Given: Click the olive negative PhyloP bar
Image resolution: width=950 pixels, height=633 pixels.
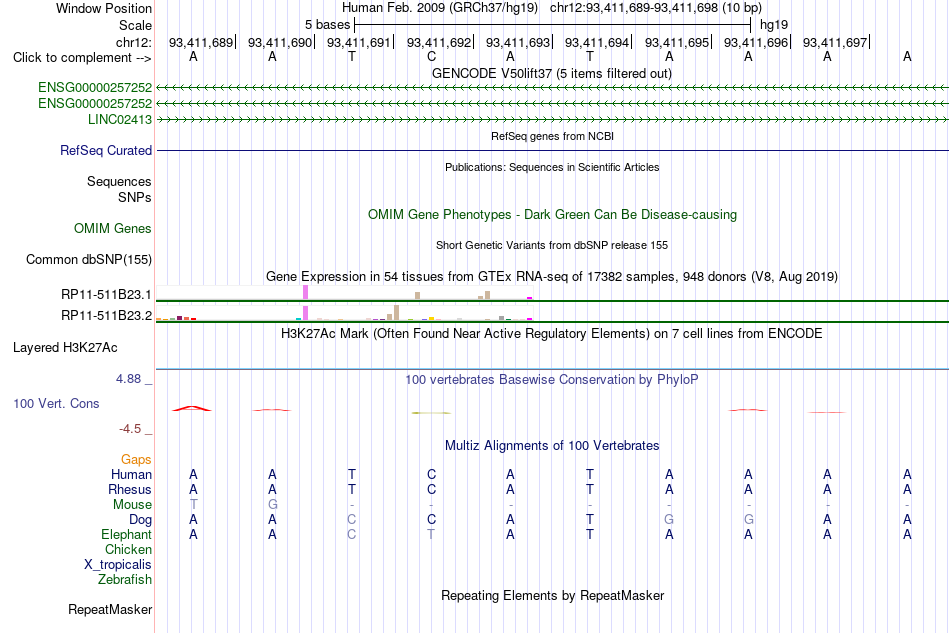Looking at the screenshot, I should tap(431, 413).
